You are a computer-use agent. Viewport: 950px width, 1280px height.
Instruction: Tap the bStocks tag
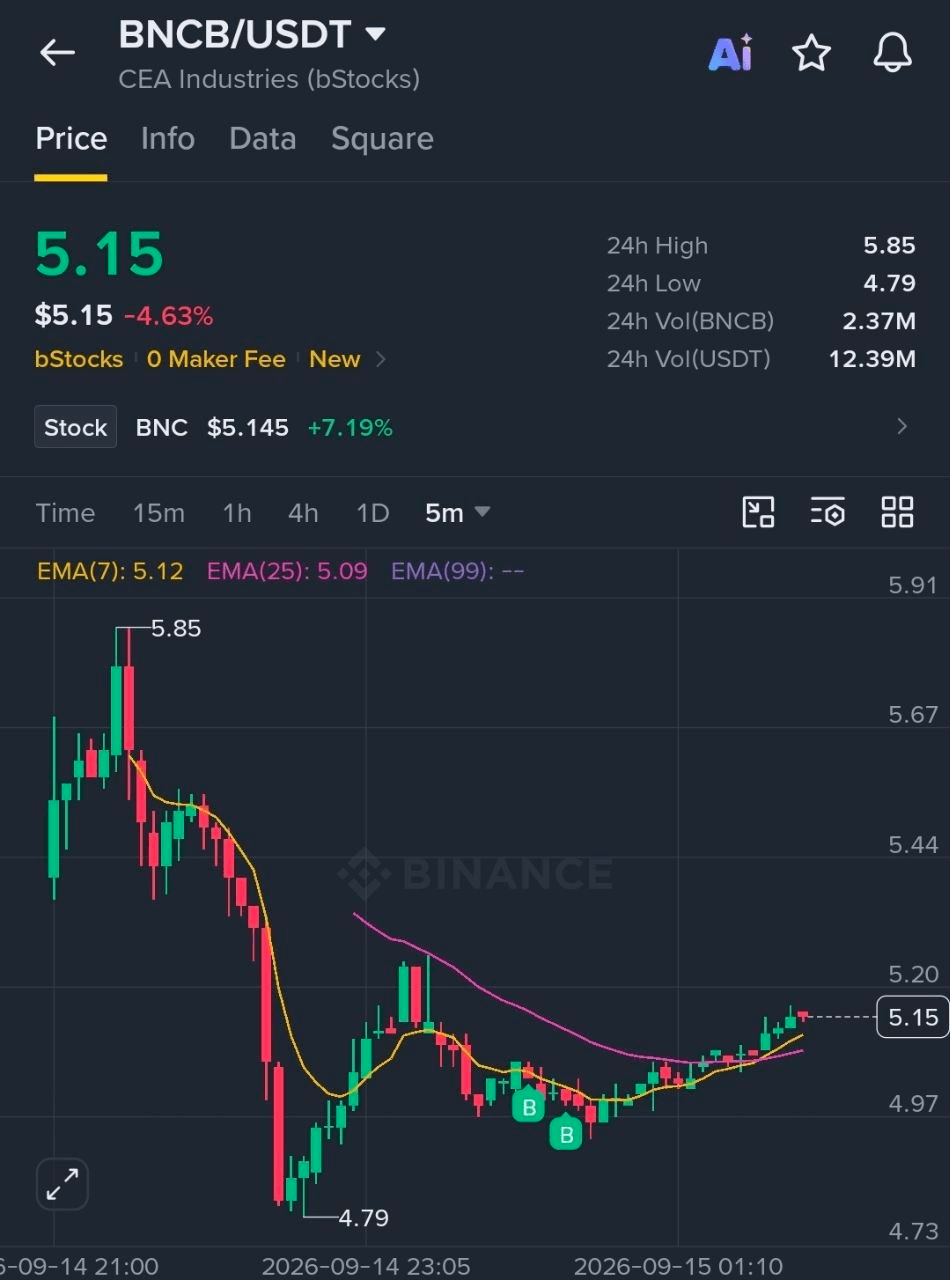(79, 359)
